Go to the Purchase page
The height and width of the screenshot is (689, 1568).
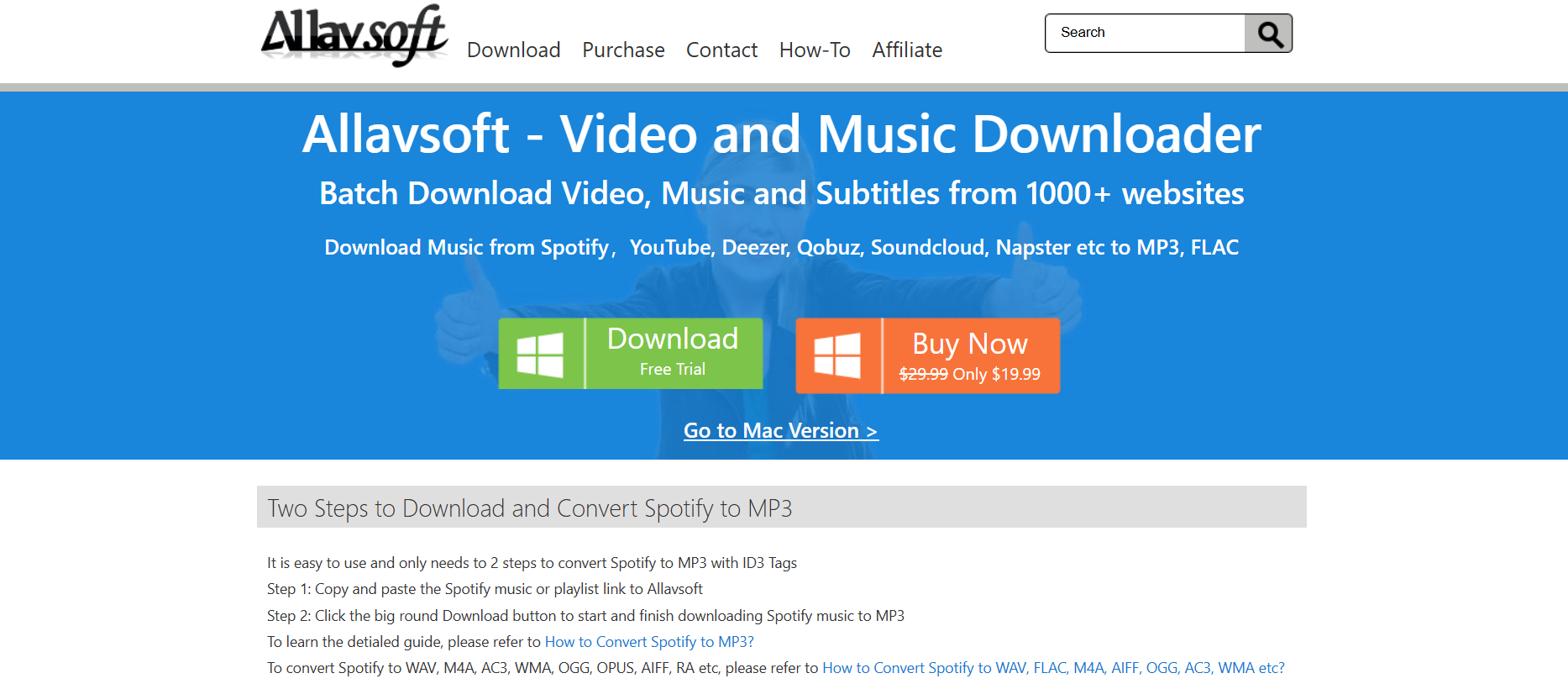coord(623,50)
